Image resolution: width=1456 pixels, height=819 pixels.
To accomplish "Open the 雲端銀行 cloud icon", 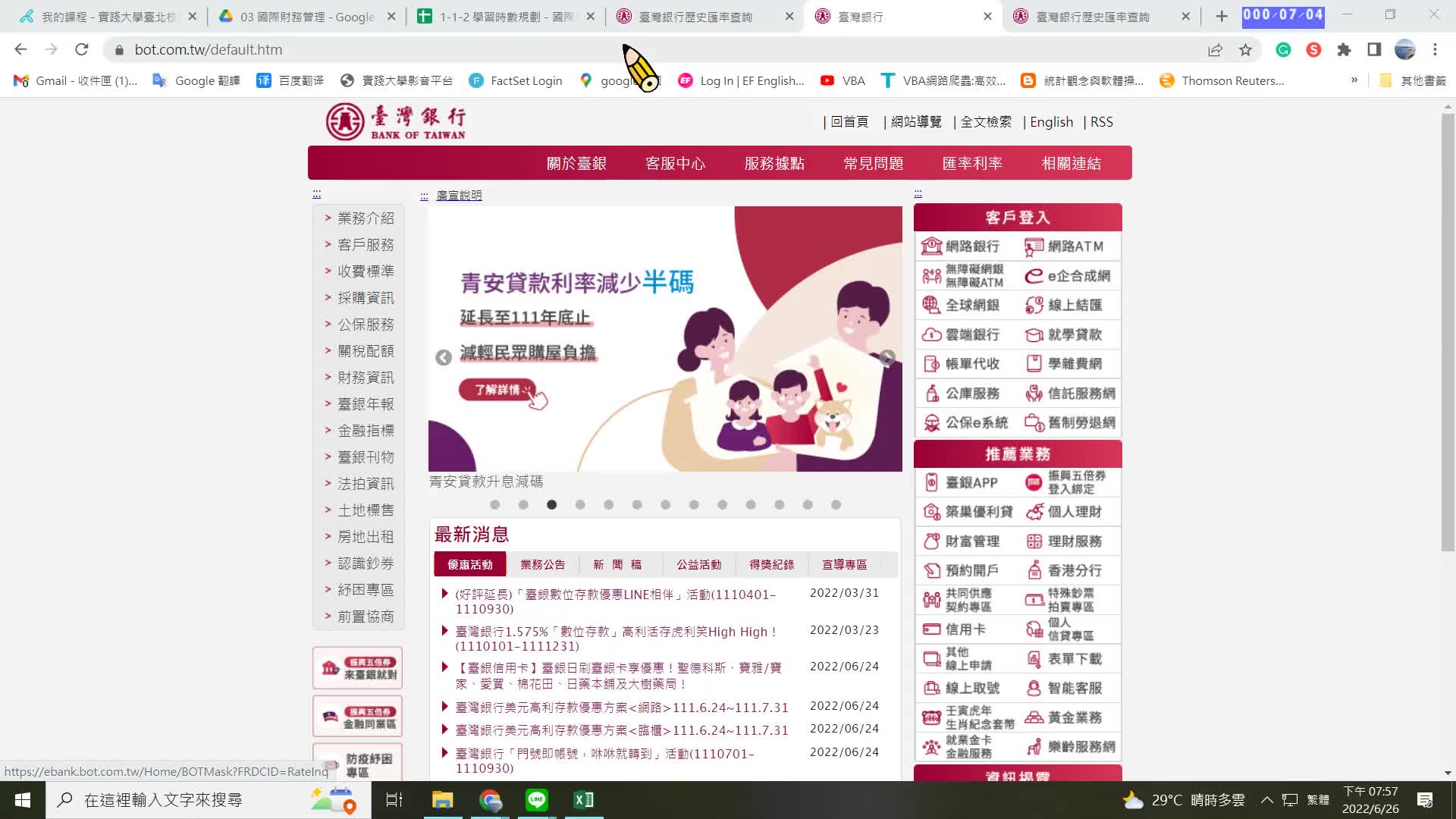I will pos(931,334).
